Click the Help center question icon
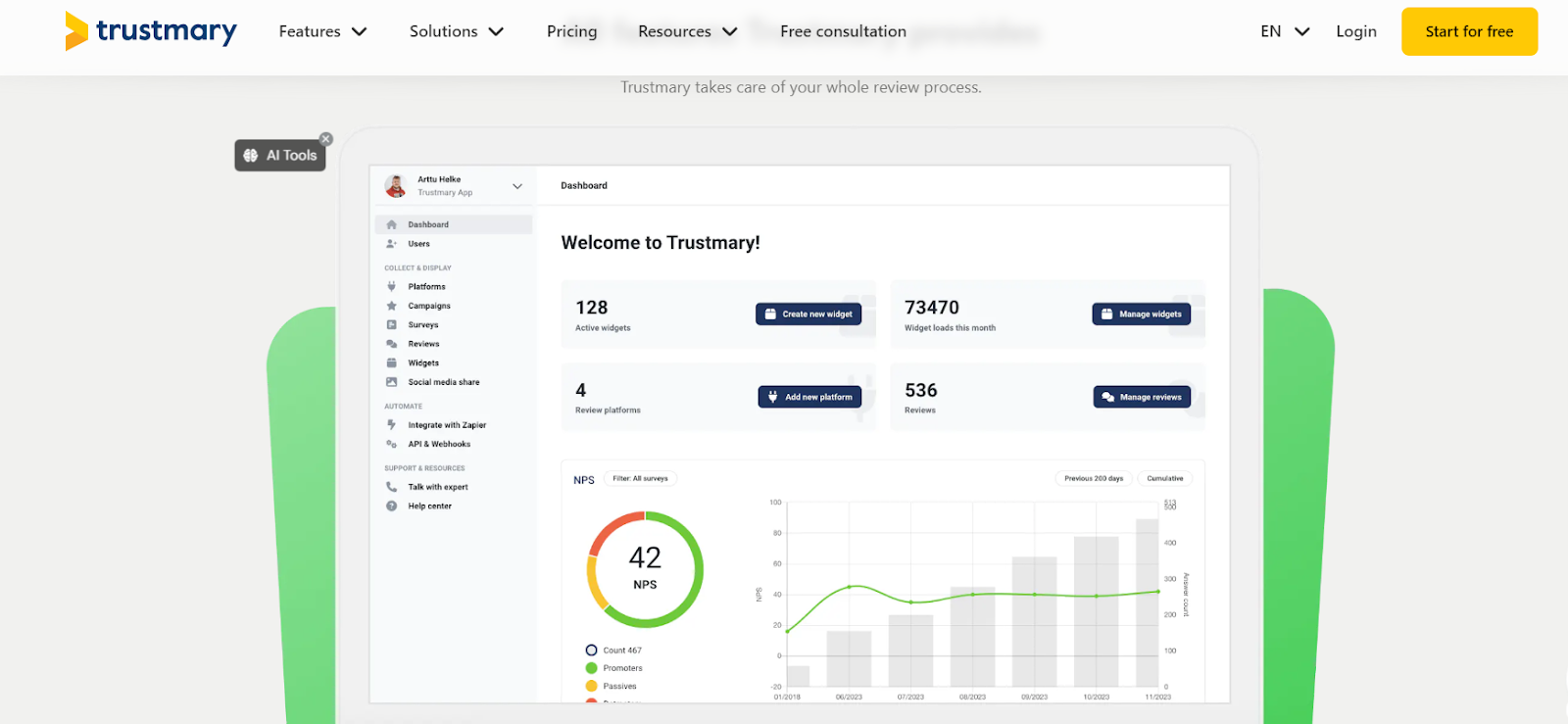This screenshot has height=724, width=1568. [392, 507]
